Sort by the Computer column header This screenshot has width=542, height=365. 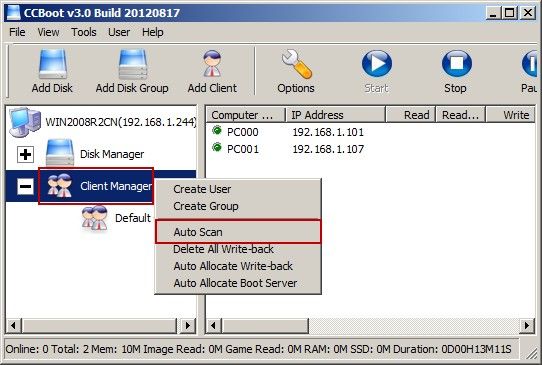point(246,115)
